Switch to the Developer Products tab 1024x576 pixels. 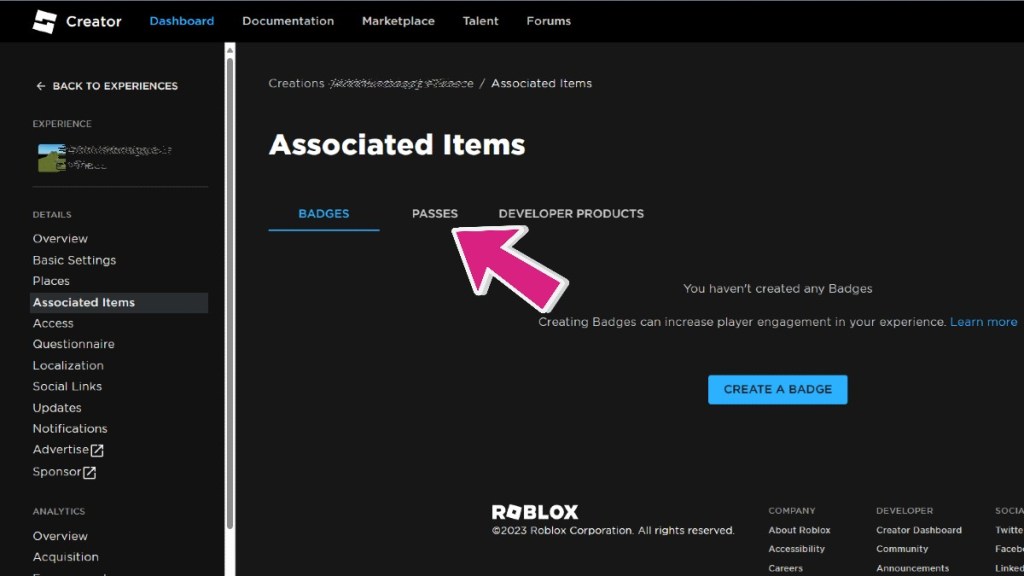click(571, 213)
